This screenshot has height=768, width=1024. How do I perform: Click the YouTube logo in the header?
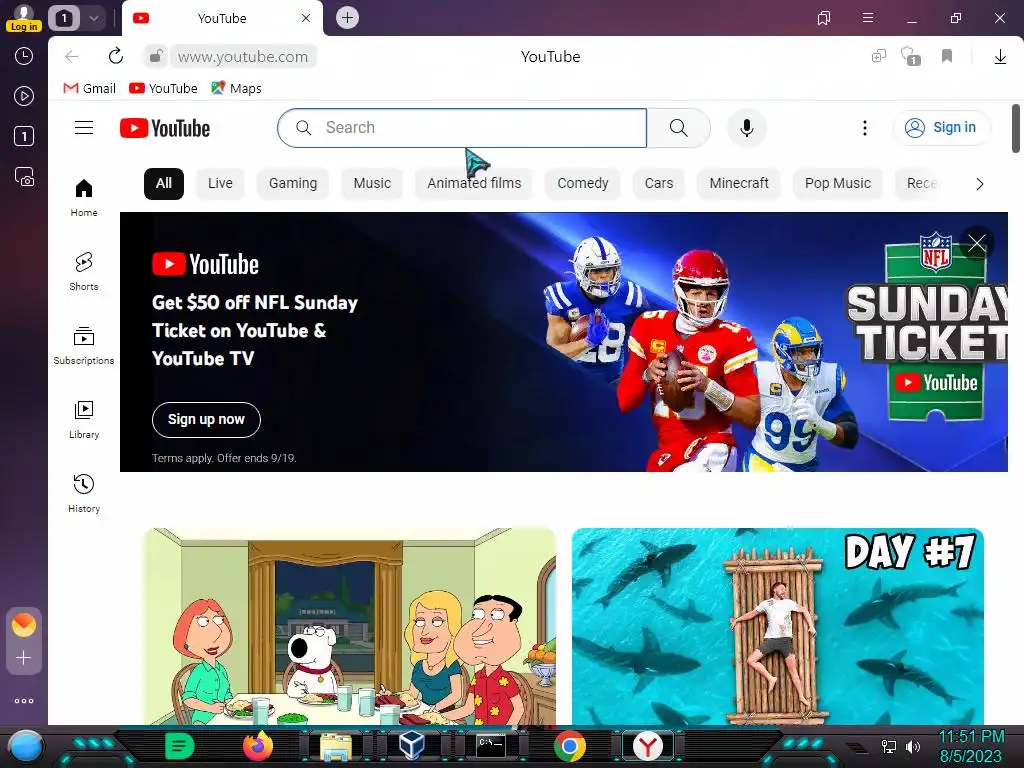click(165, 128)
